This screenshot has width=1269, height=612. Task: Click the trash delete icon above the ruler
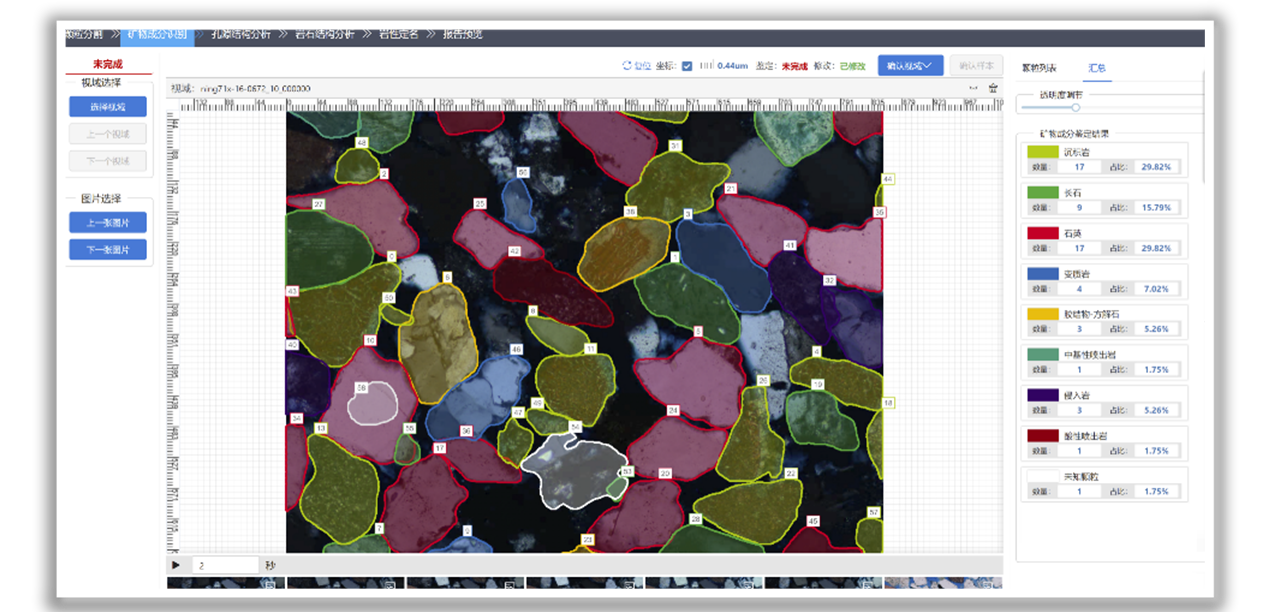993,88
